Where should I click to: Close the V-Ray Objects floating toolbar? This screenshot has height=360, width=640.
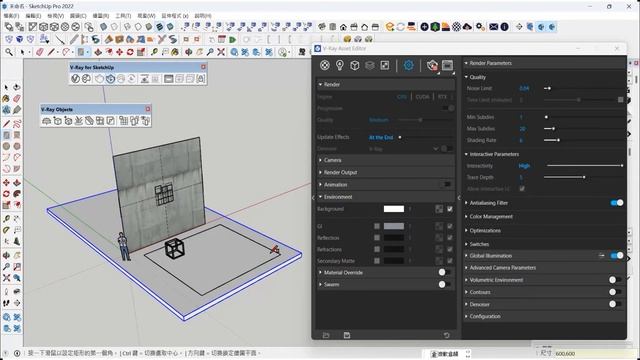[x=148, y=109]
